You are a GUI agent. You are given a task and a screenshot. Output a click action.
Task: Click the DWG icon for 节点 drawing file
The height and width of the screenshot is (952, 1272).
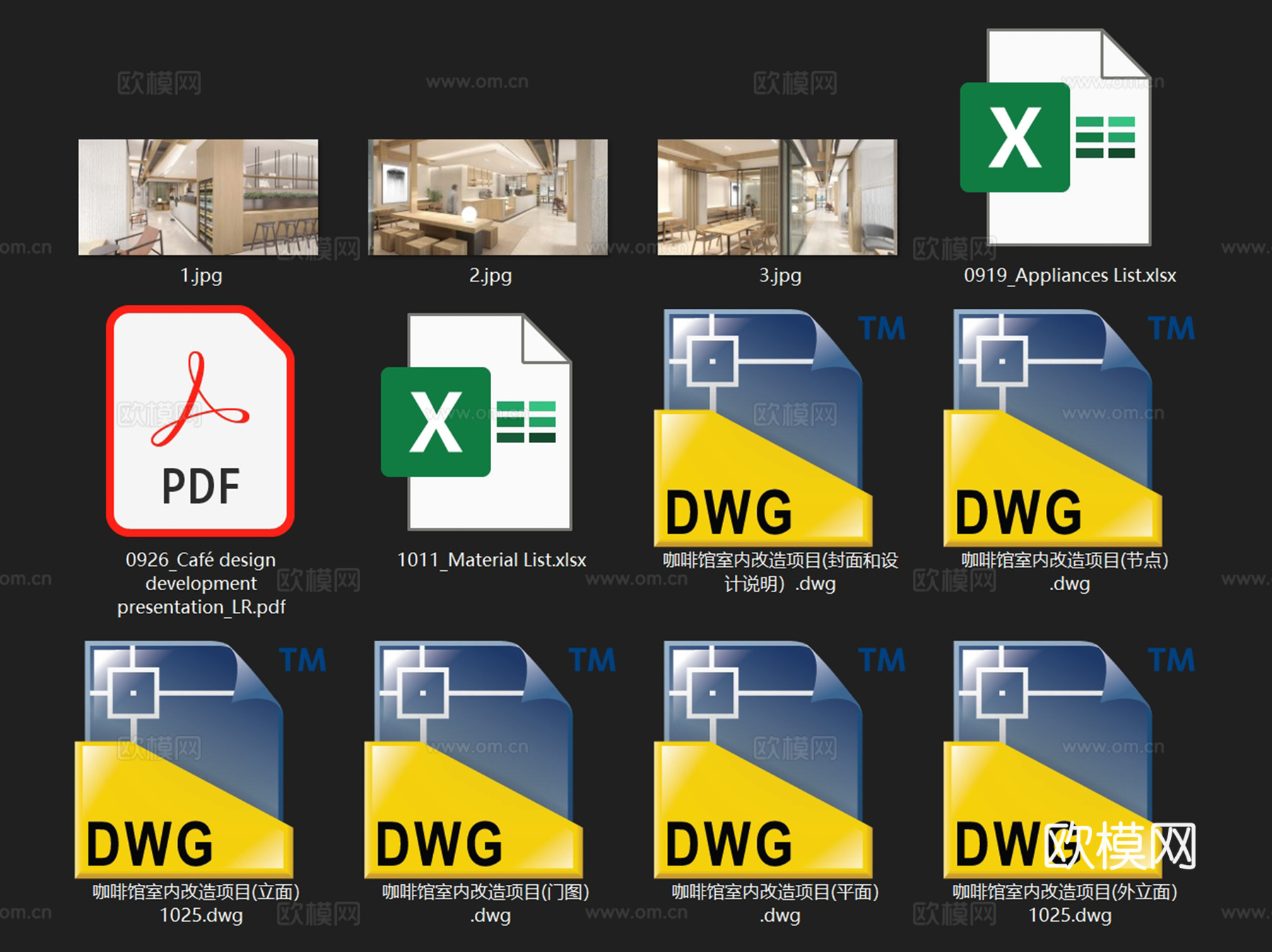click(1053, 428)
